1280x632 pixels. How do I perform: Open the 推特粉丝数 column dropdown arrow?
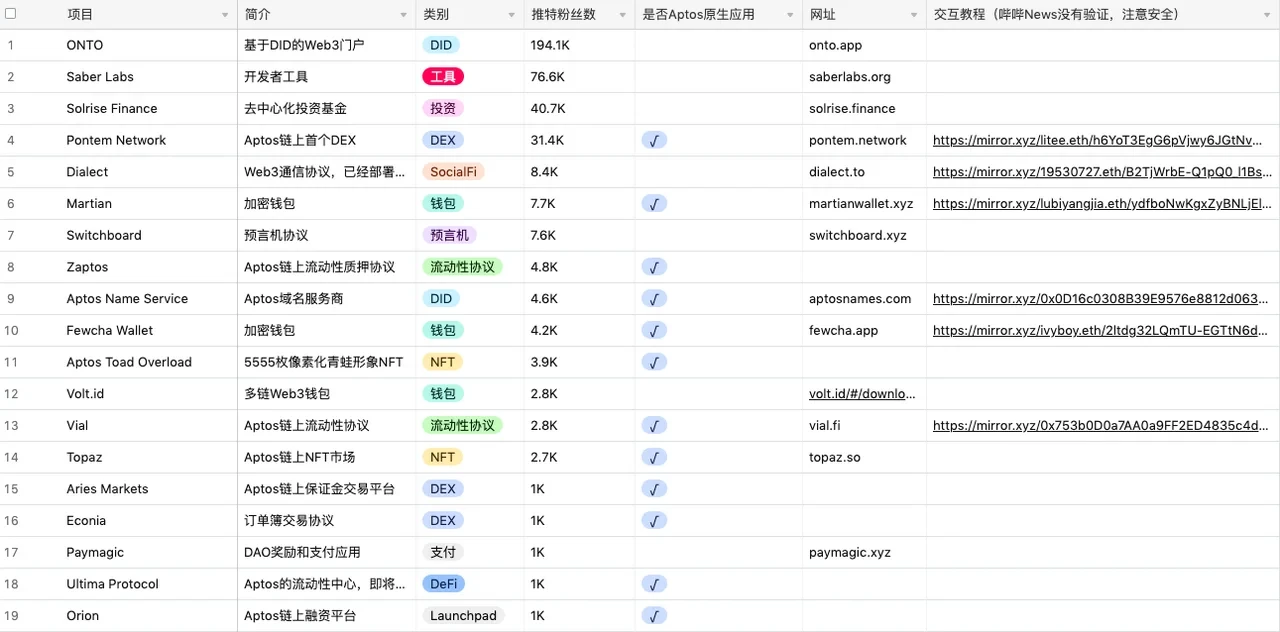tap(622, 15)
